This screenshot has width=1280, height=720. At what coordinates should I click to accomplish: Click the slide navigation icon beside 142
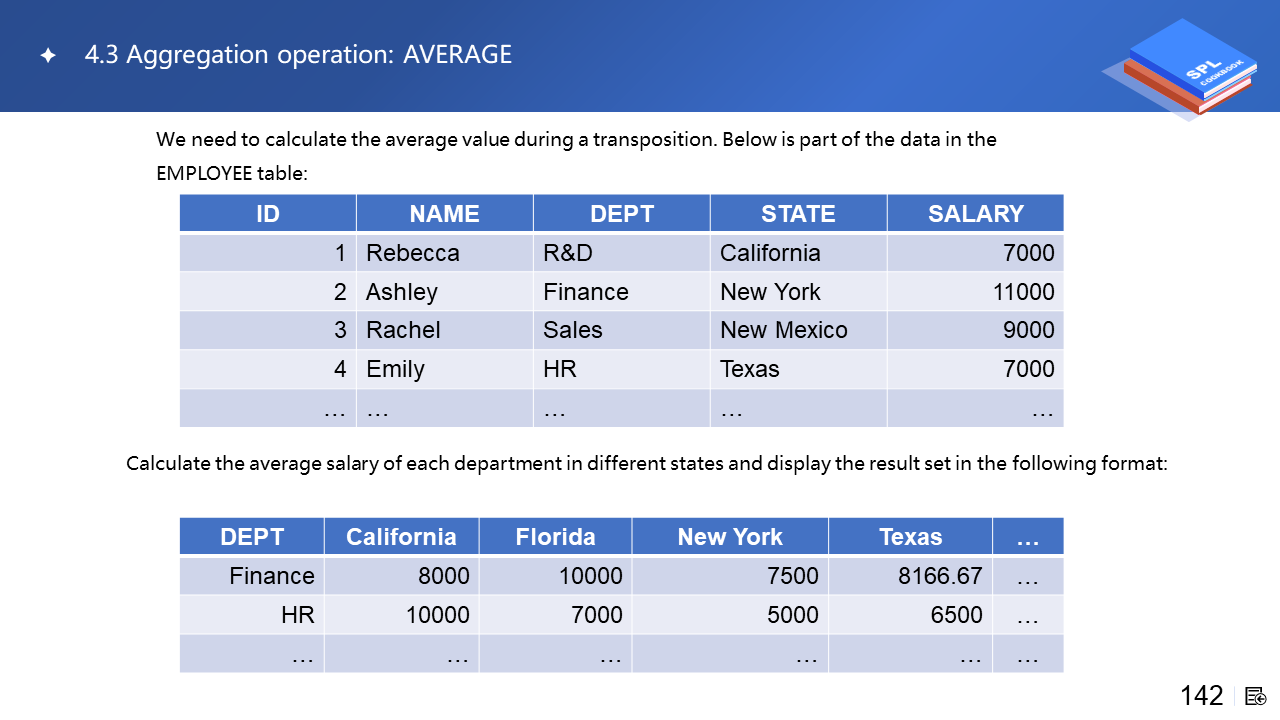[1256, 696]
